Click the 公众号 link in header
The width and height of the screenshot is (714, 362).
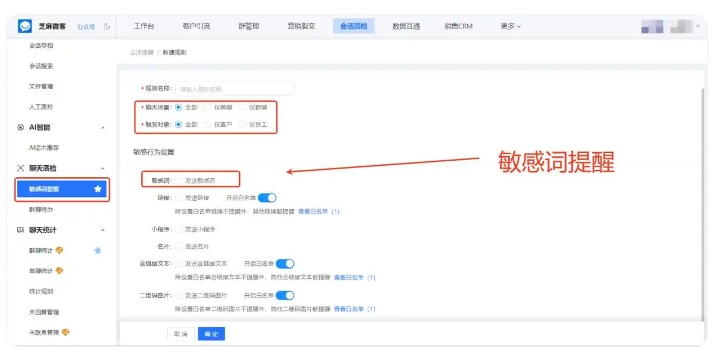click(x=86, y=27)
